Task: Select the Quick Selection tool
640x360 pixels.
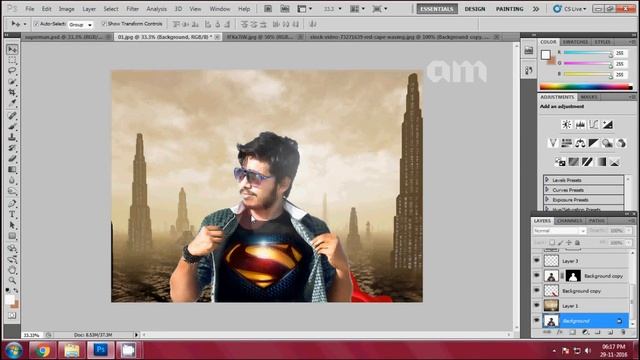Action: click(12, 82)
